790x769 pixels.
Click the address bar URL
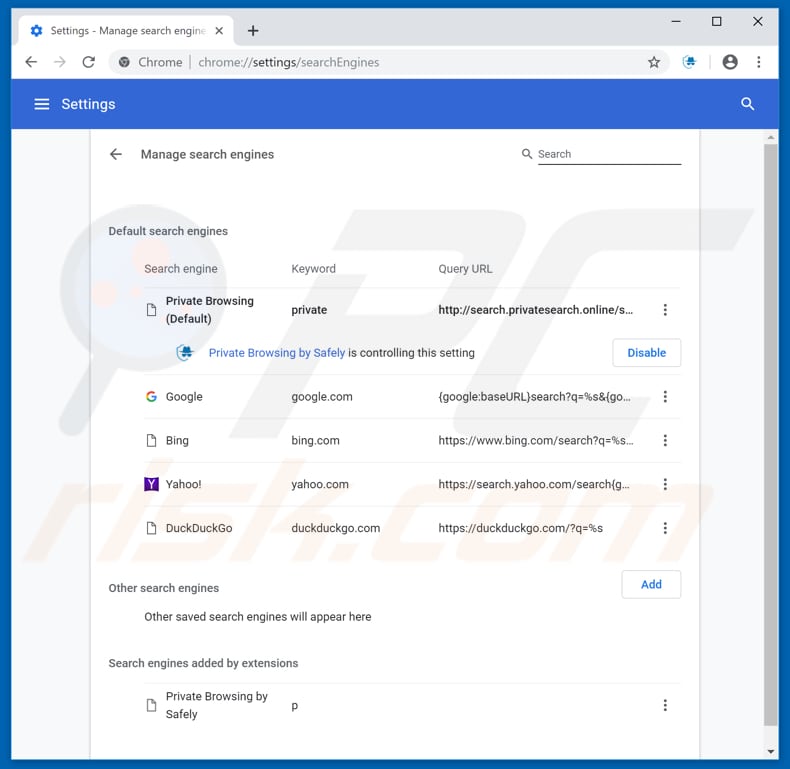point(289,62)
